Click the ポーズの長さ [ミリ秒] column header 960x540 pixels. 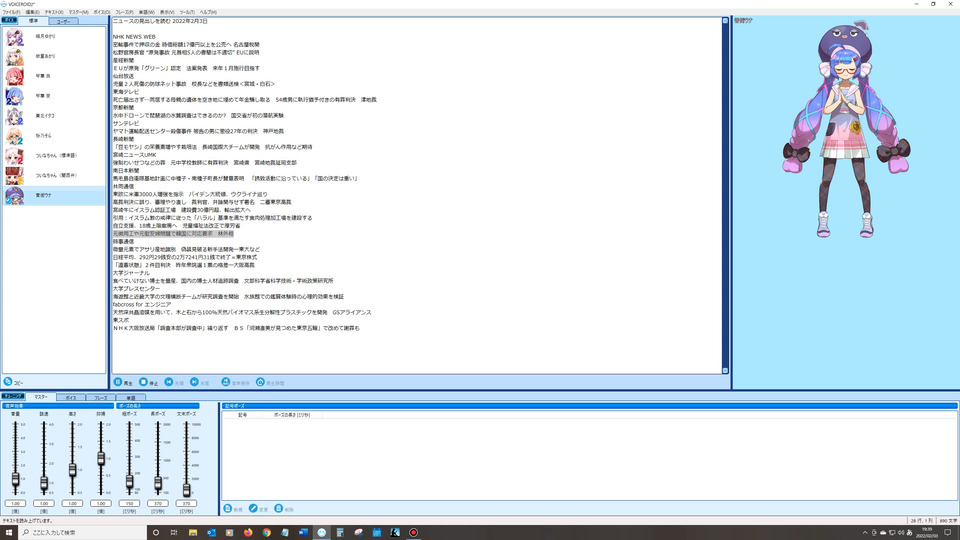pos(291,415)
